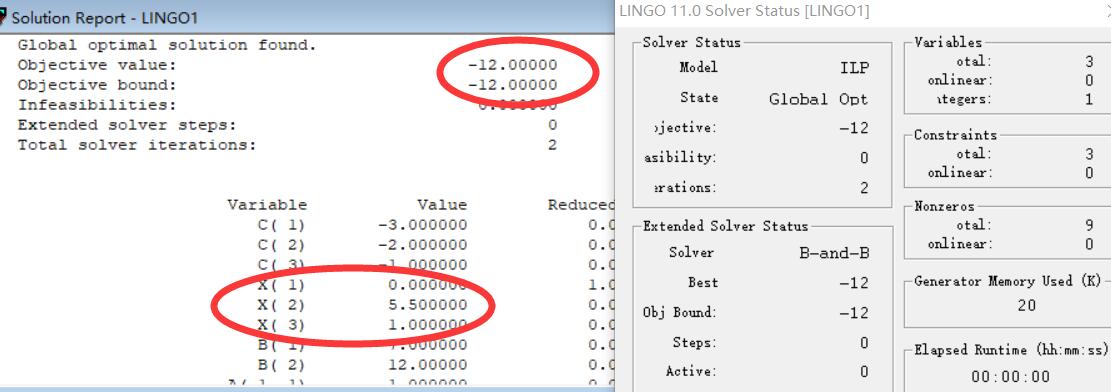Click the Elapsed Runtime 00:00:00 display

1011,376
